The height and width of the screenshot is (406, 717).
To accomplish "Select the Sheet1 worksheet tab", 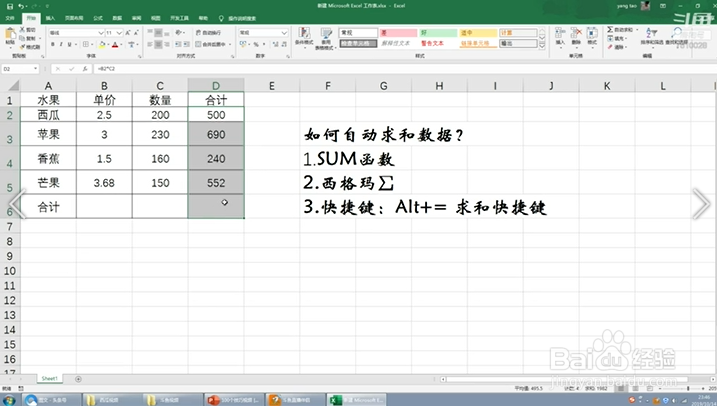I will (x=49, y=379).
